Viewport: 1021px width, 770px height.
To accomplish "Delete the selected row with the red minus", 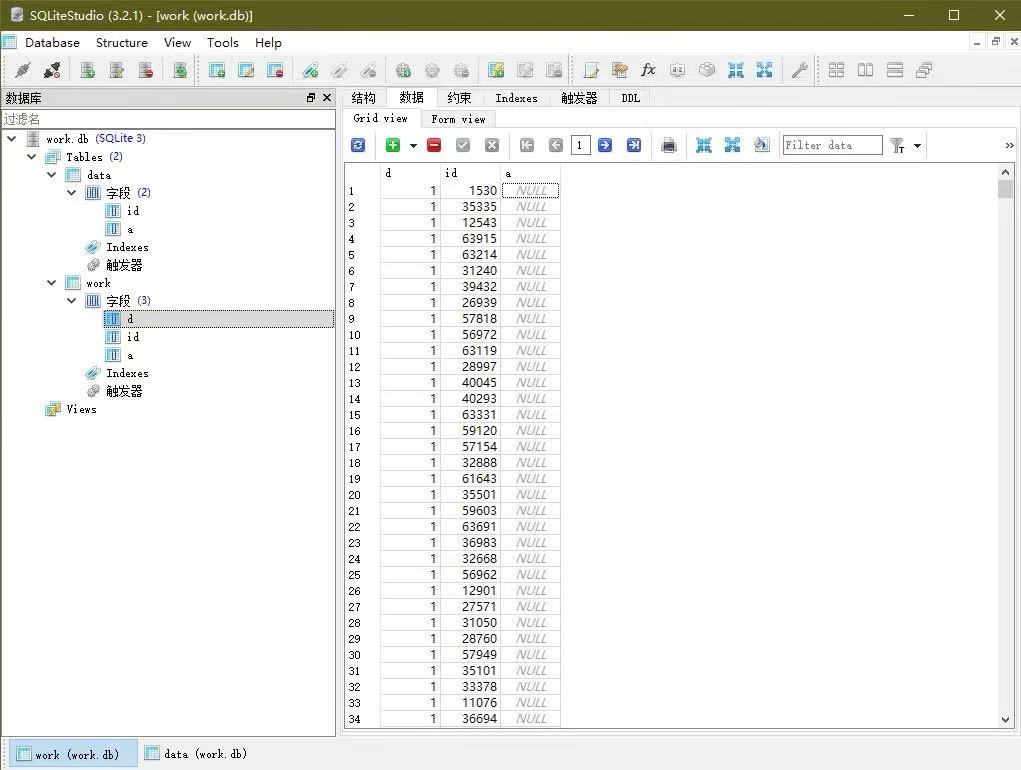I will [x=434, y=145].
